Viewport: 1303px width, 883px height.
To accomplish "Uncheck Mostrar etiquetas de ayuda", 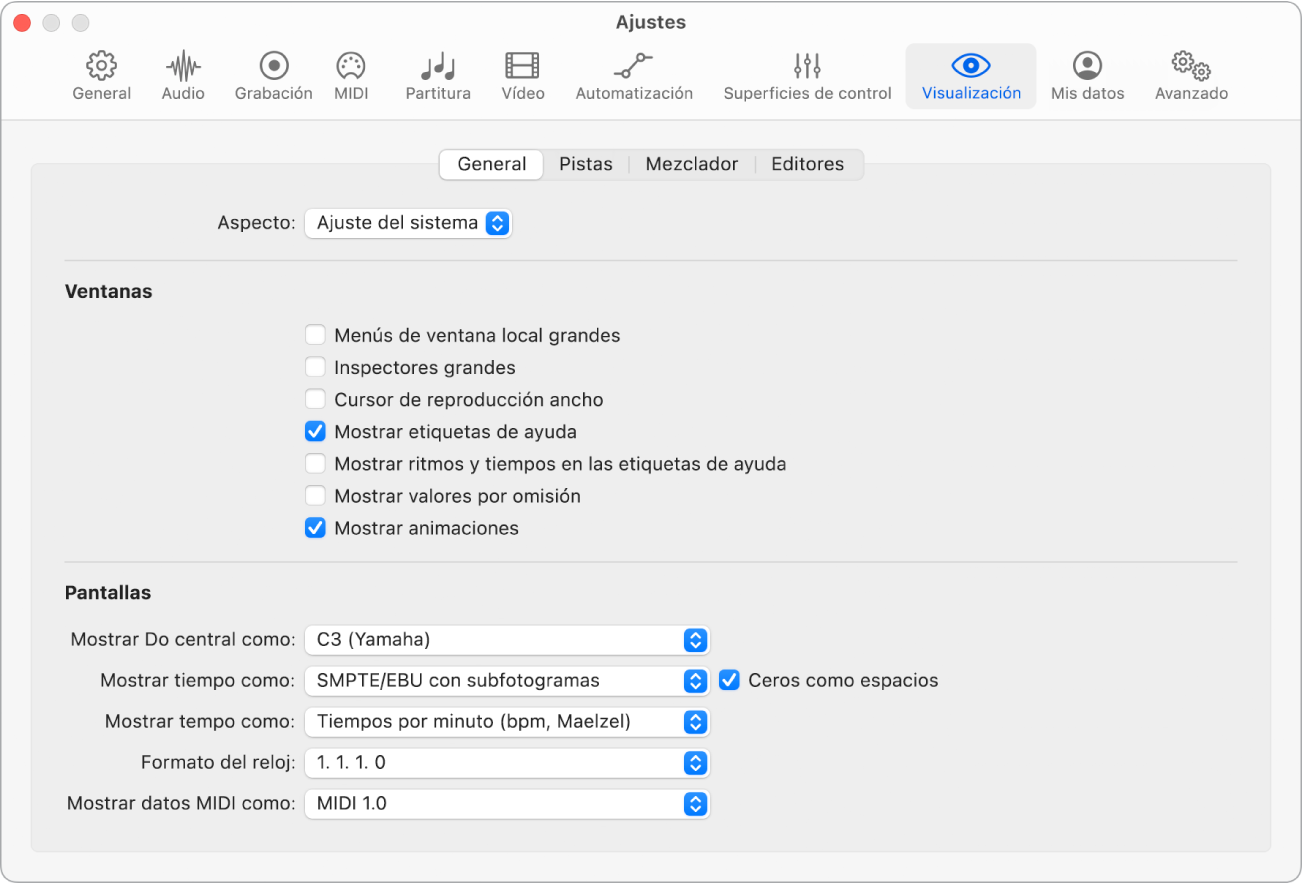I will [x=315, y=432].
